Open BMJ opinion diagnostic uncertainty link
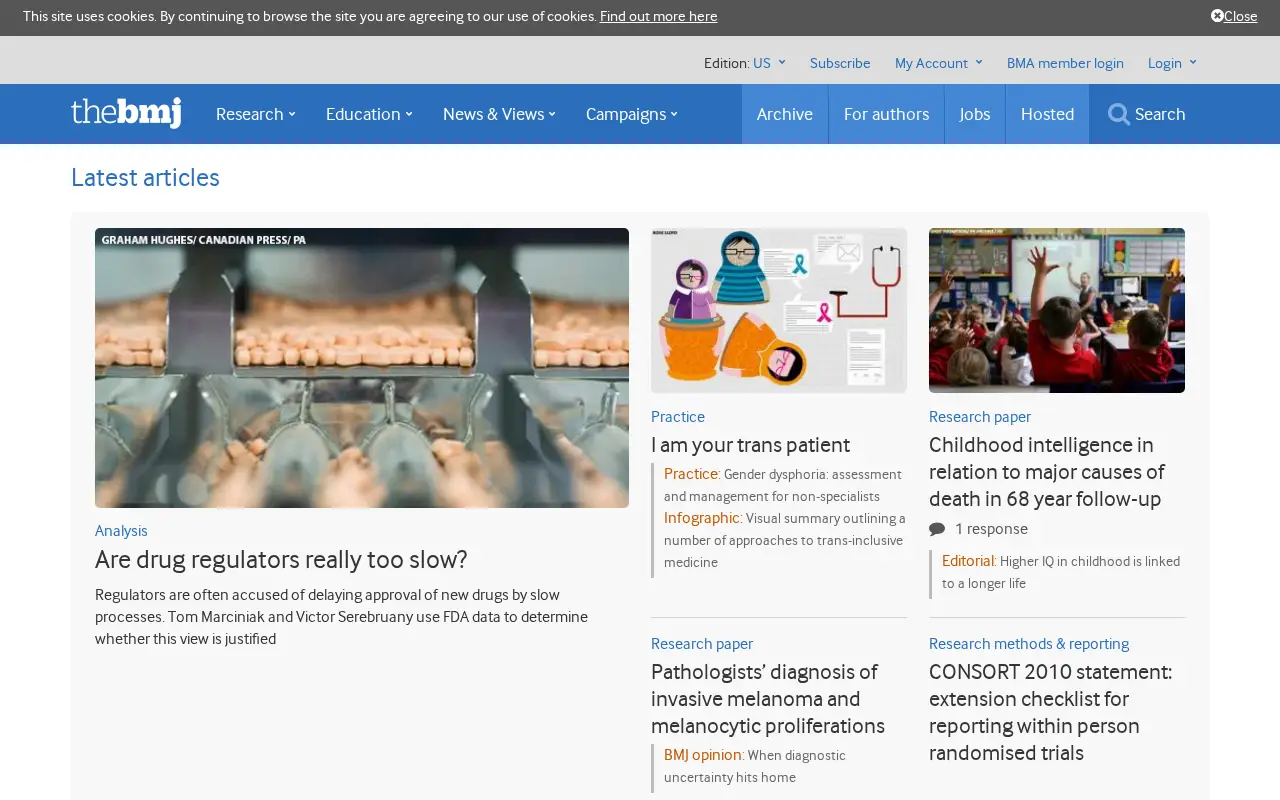Viewport: 1280px width, 800px height. pyautogui.click(x=755, y=766)
